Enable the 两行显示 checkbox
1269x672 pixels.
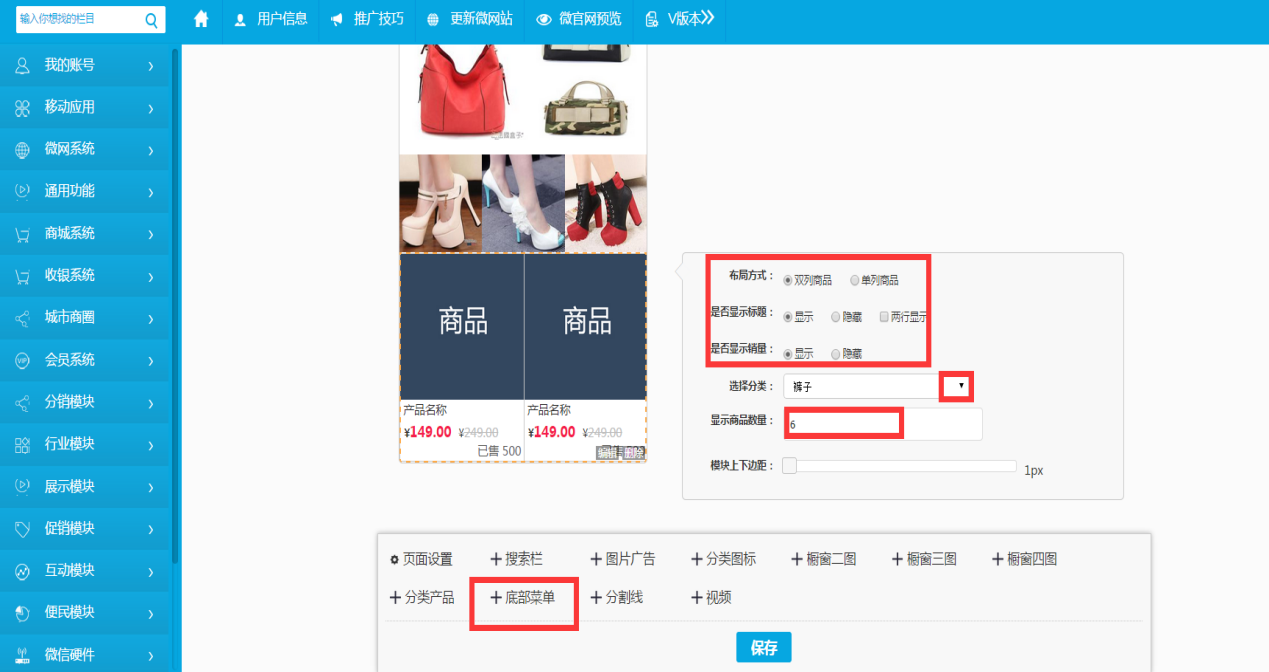(884, 317)
